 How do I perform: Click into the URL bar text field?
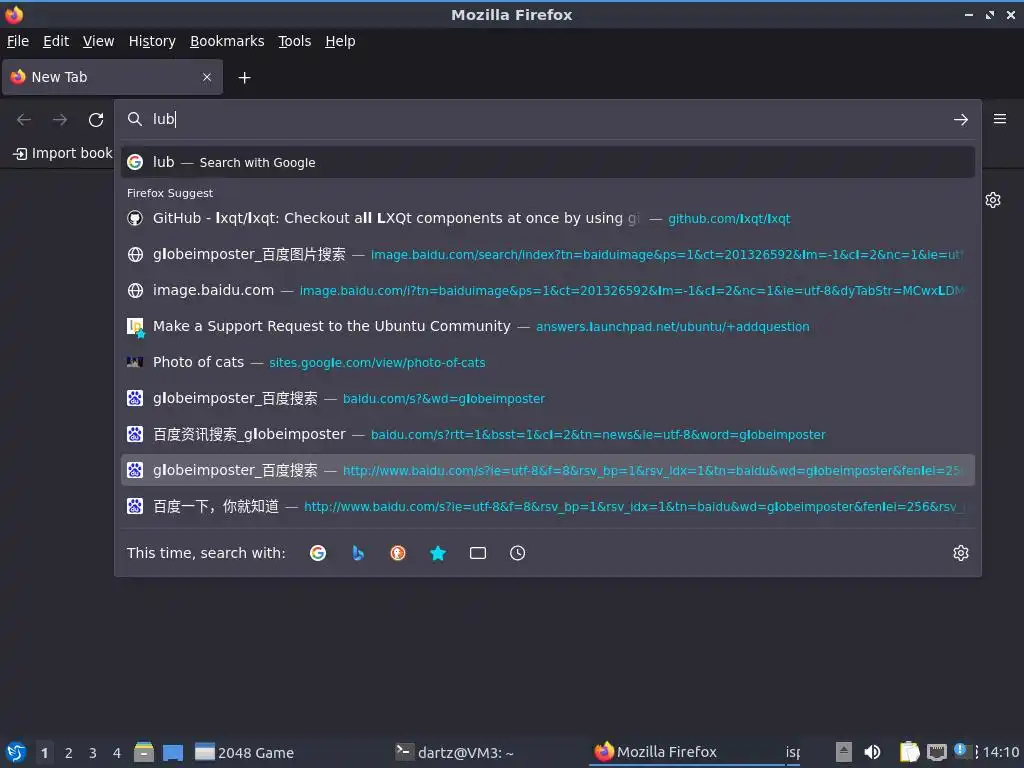click(x=549, y=119)
